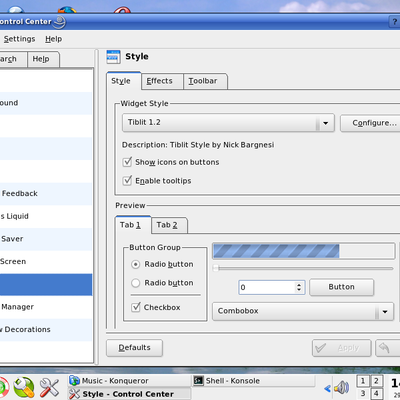This screenshot has height=400, width=400.
Task: Switch to the Toolbar tab
Action: [205, 81]
